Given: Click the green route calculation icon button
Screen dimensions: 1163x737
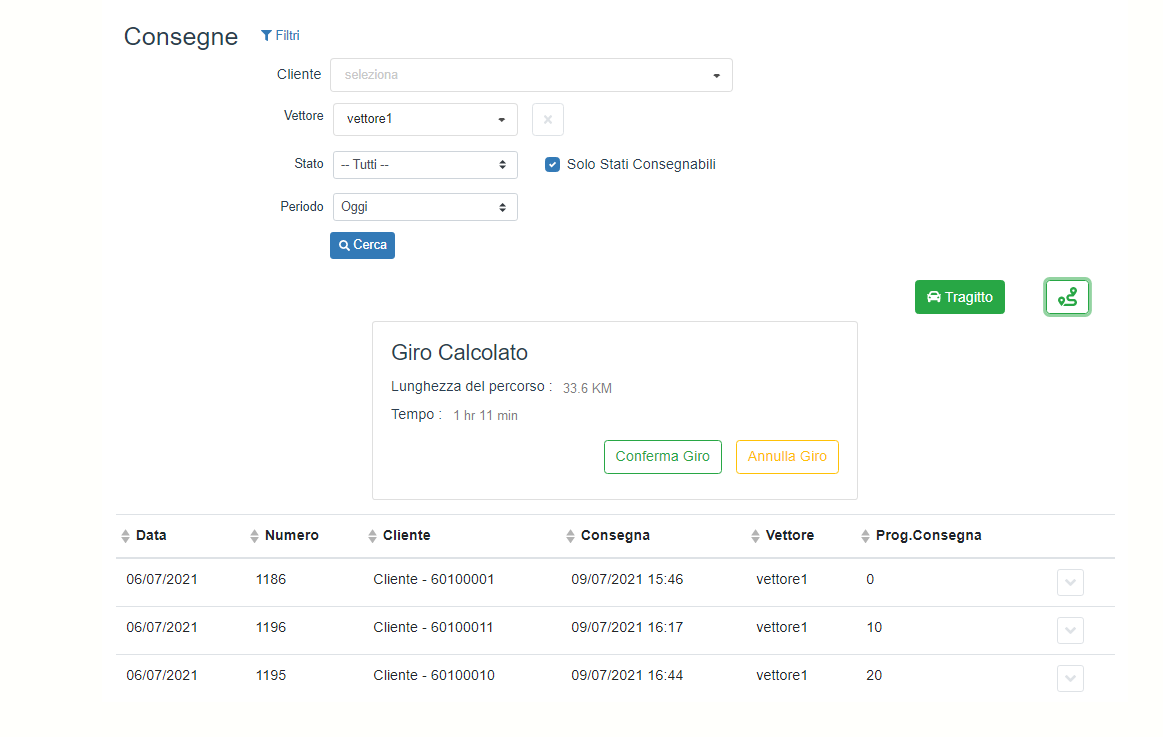Looking at the screenshot, I should 1067,297.
